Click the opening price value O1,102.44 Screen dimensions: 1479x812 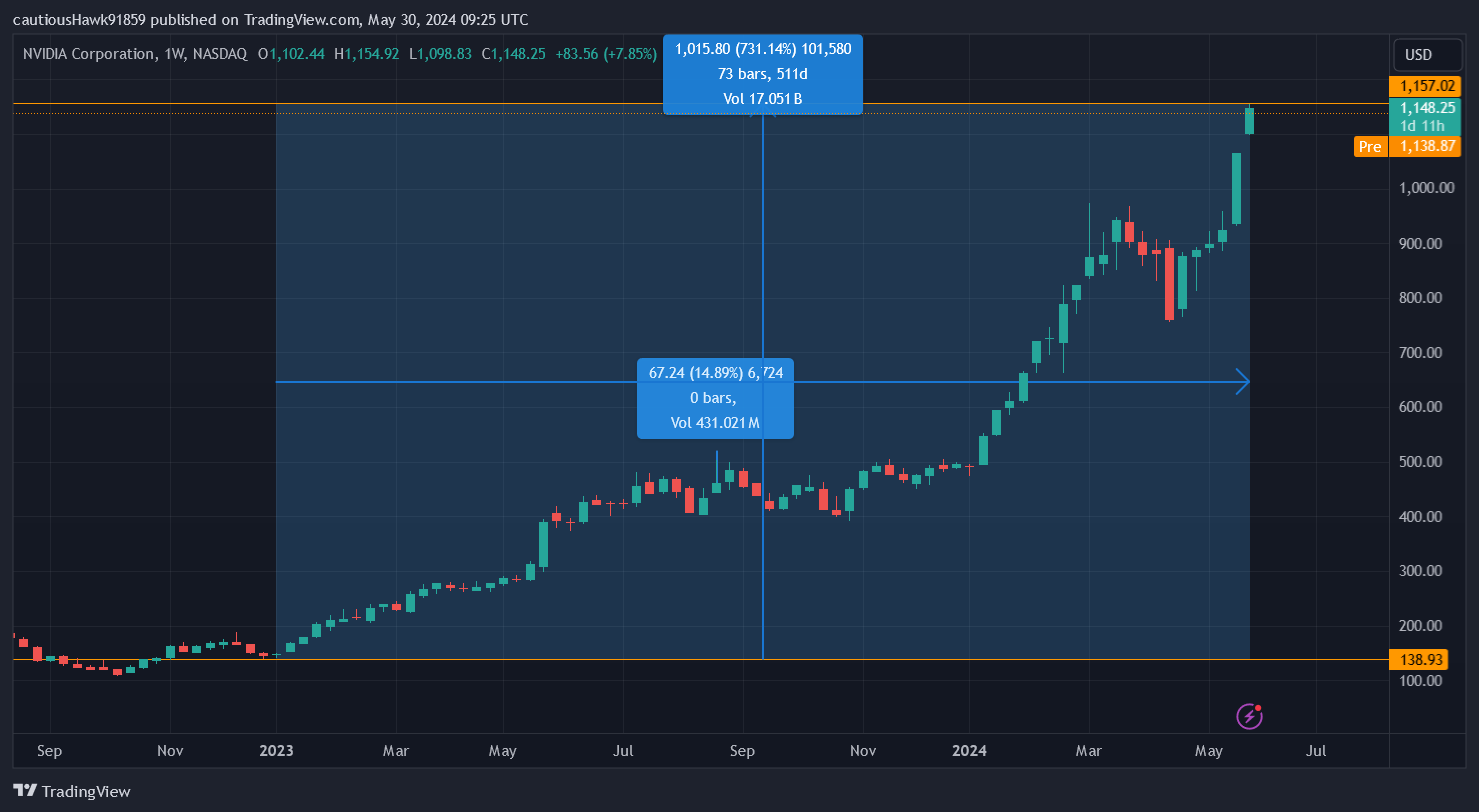point(293,54)
